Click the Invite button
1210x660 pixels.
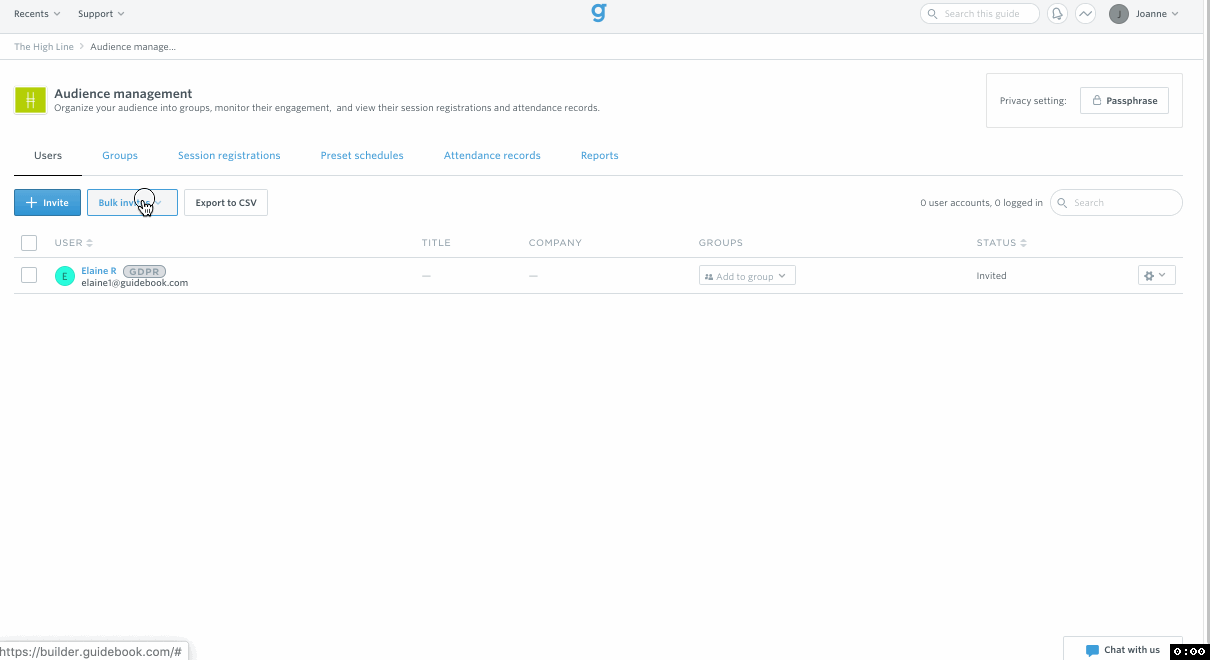[47, 202]
